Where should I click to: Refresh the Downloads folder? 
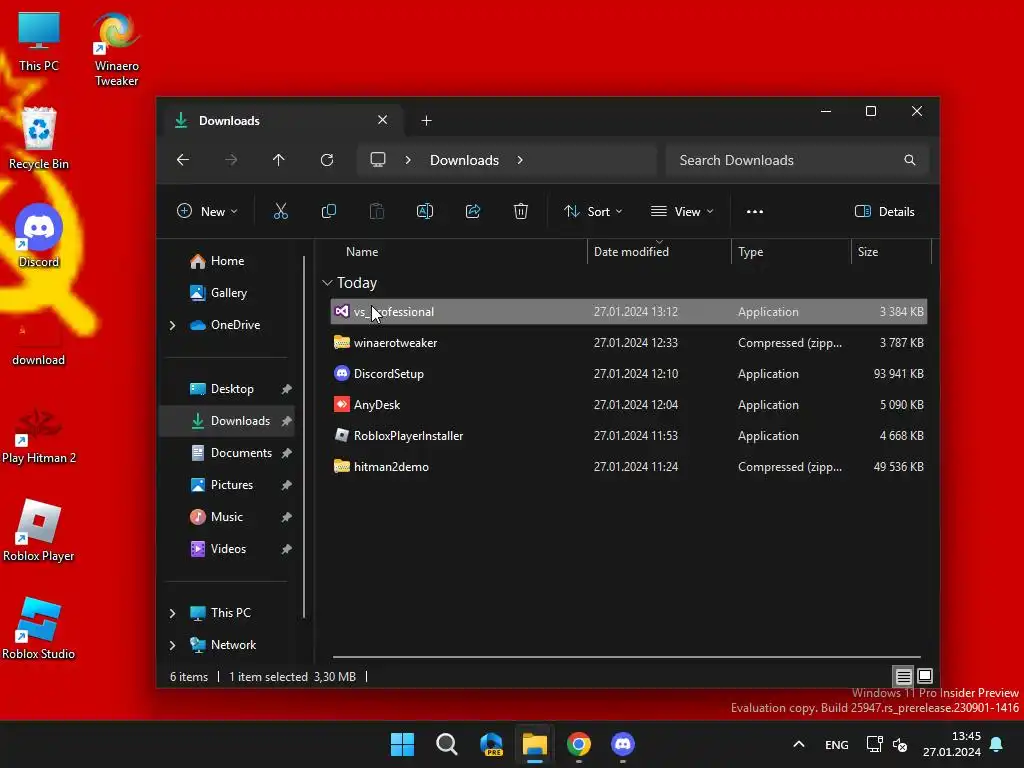point(327,160)
